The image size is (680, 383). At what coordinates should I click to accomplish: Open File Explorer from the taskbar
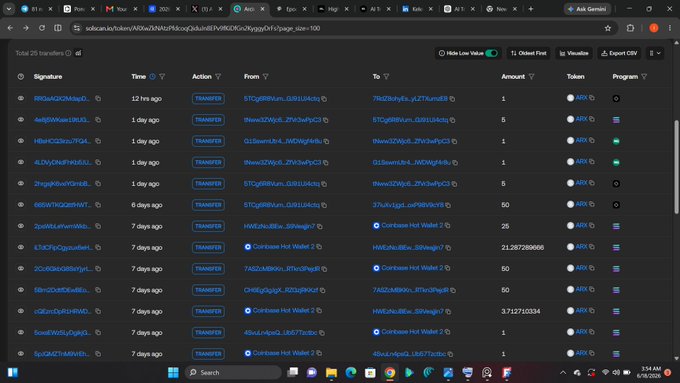coord(331,373)
